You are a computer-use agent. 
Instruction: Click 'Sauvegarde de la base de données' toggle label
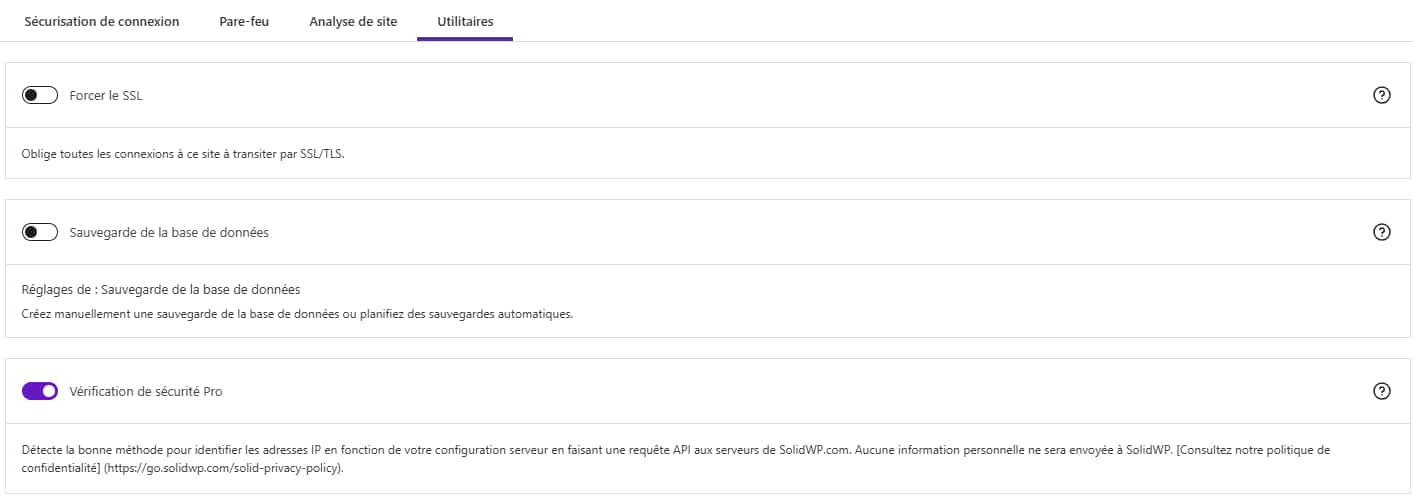point(169,232)
